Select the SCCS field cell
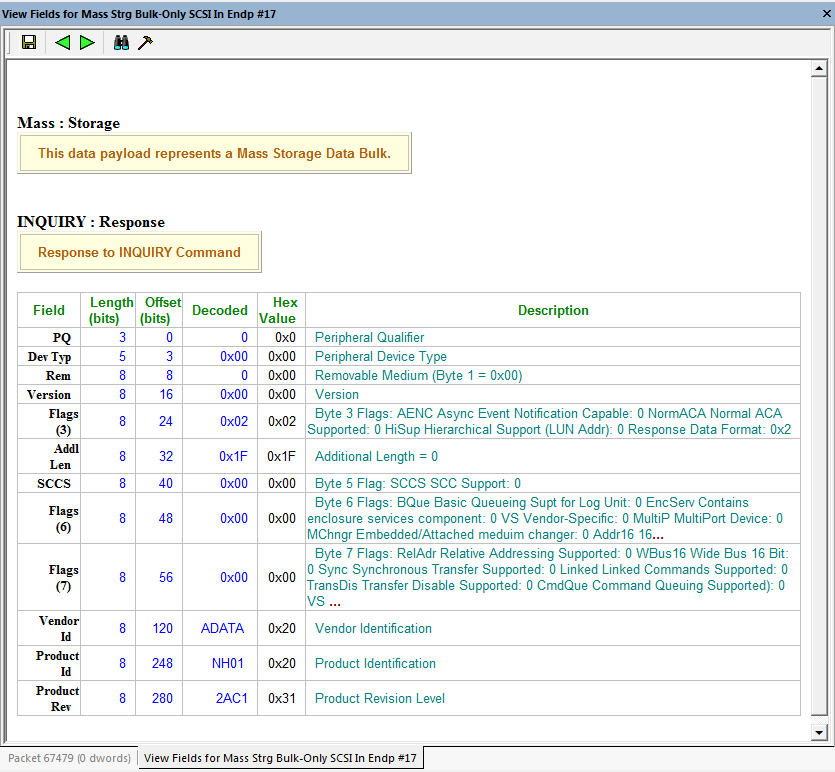The width and height of the screenshot is (835, 772). [49, 483]
